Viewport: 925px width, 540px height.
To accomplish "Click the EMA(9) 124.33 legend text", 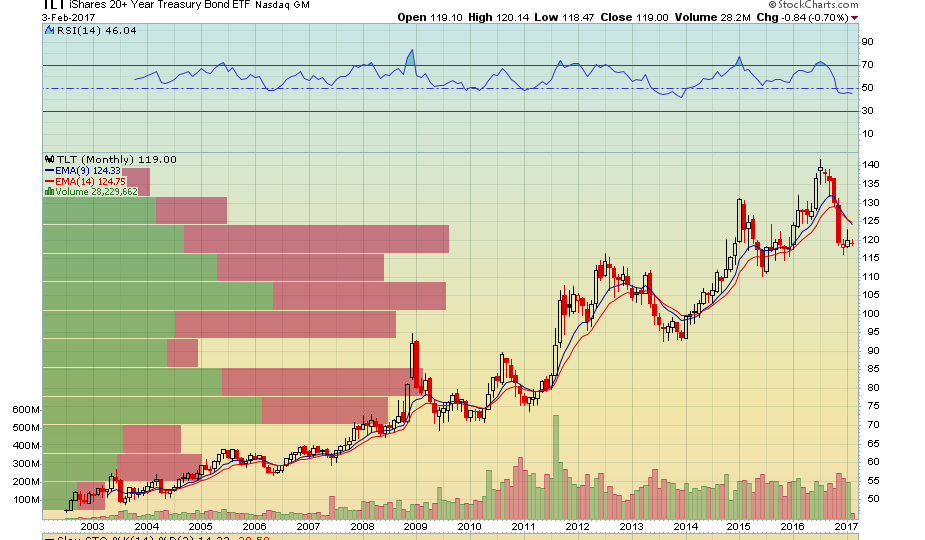I will point(88,171).
